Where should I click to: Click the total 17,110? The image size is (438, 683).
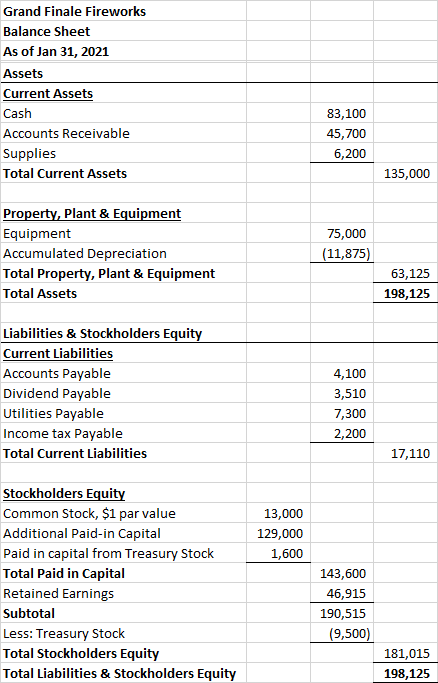pyautogui.click(x=410, y=453)
